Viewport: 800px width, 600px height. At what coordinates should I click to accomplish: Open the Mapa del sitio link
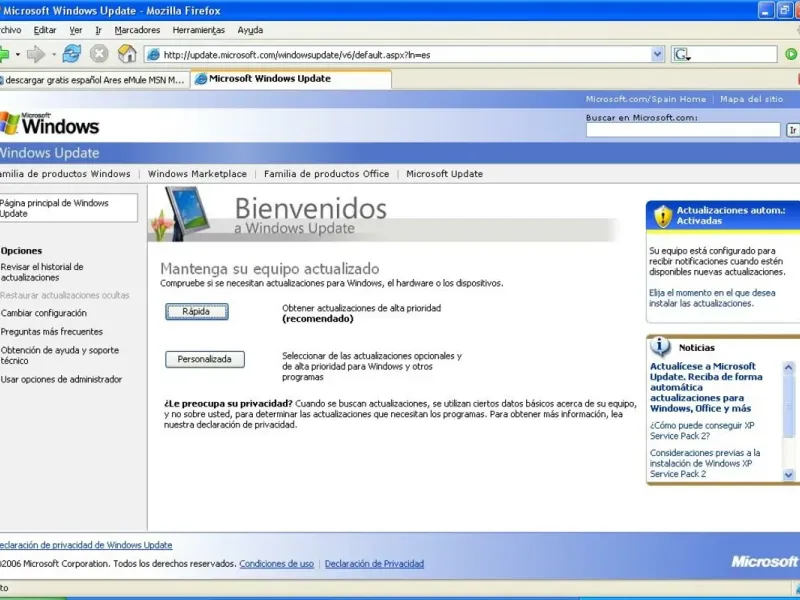[752, 99]
